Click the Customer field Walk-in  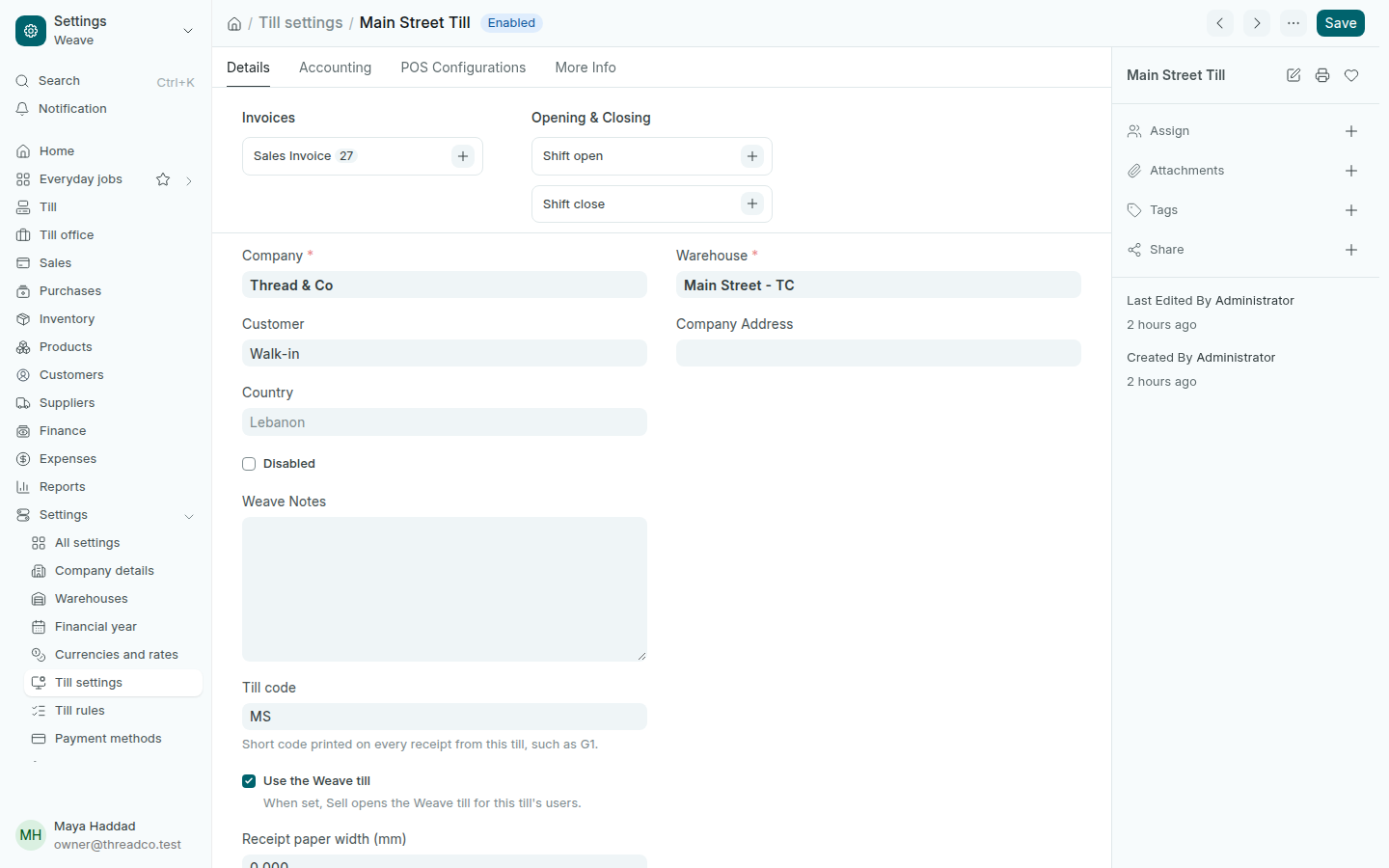445,354
